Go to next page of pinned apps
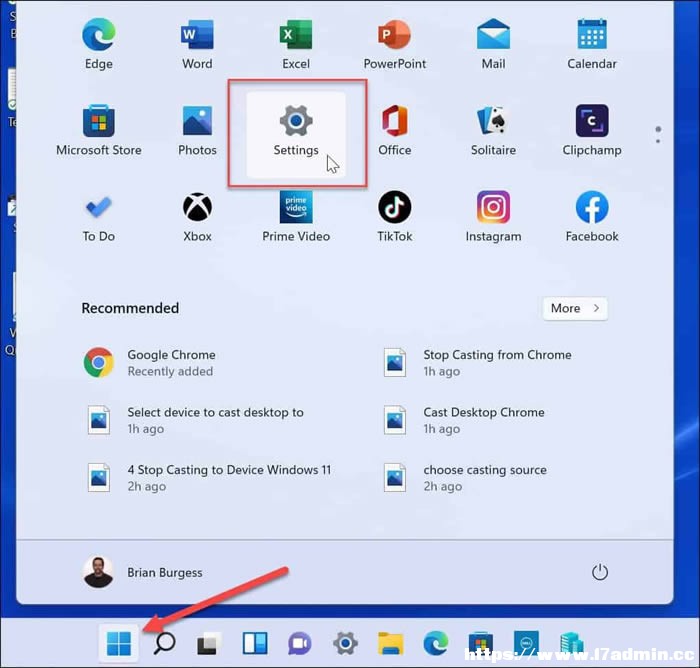Image resolution: width=700 pixels, height=668 pixels. coord(658,142)
